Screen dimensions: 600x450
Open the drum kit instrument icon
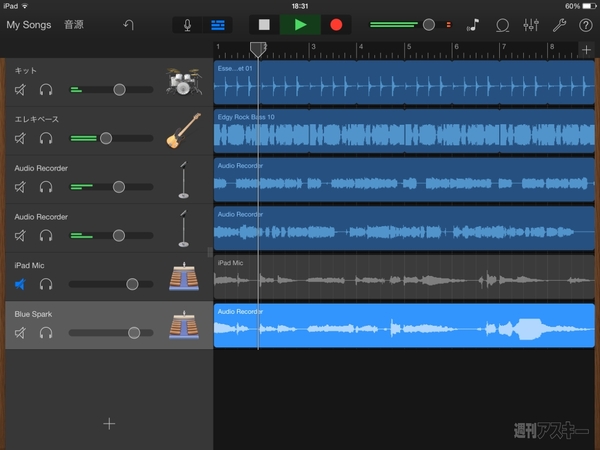coord(183,81)
